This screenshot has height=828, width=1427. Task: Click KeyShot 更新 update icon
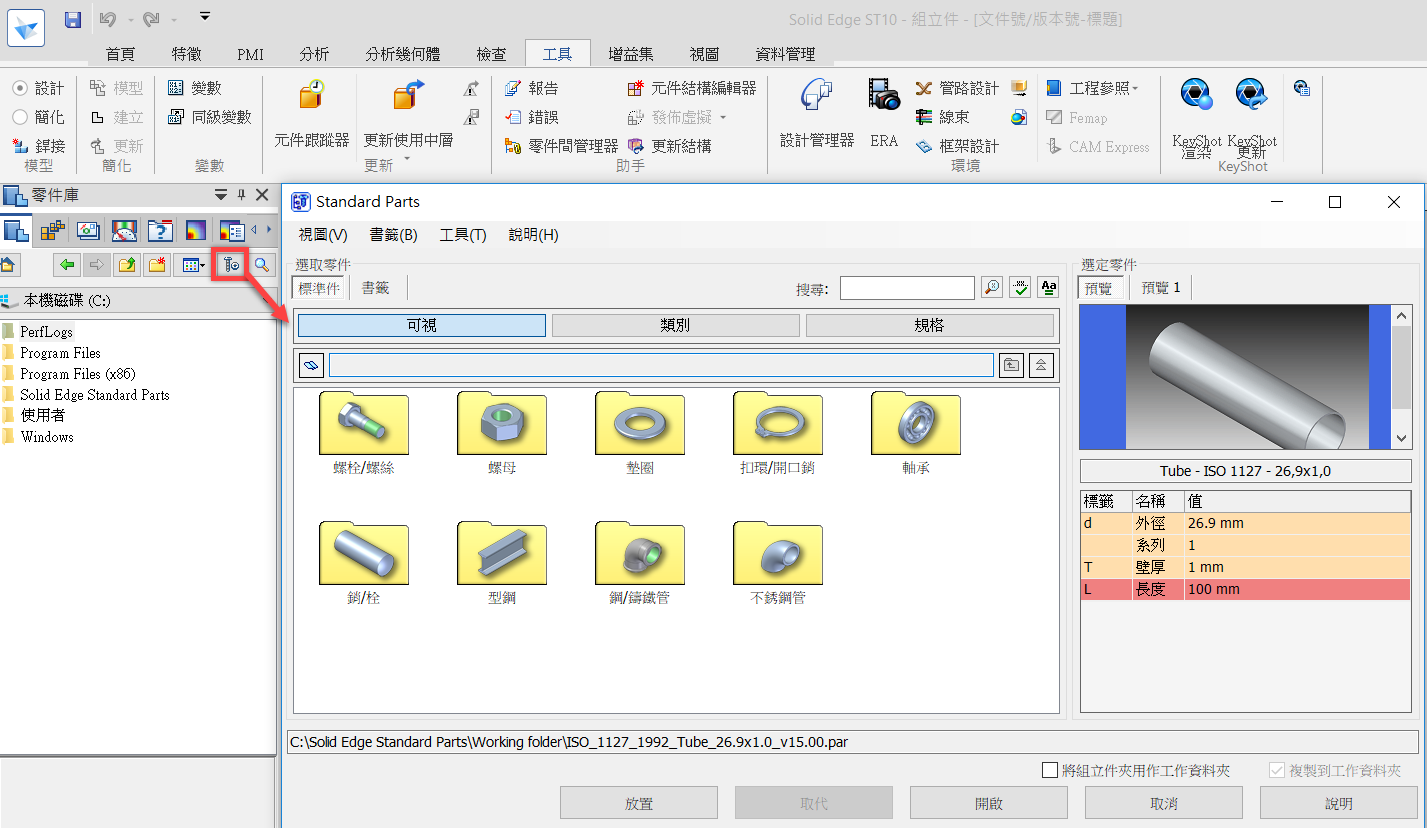tap(1252, 118)
